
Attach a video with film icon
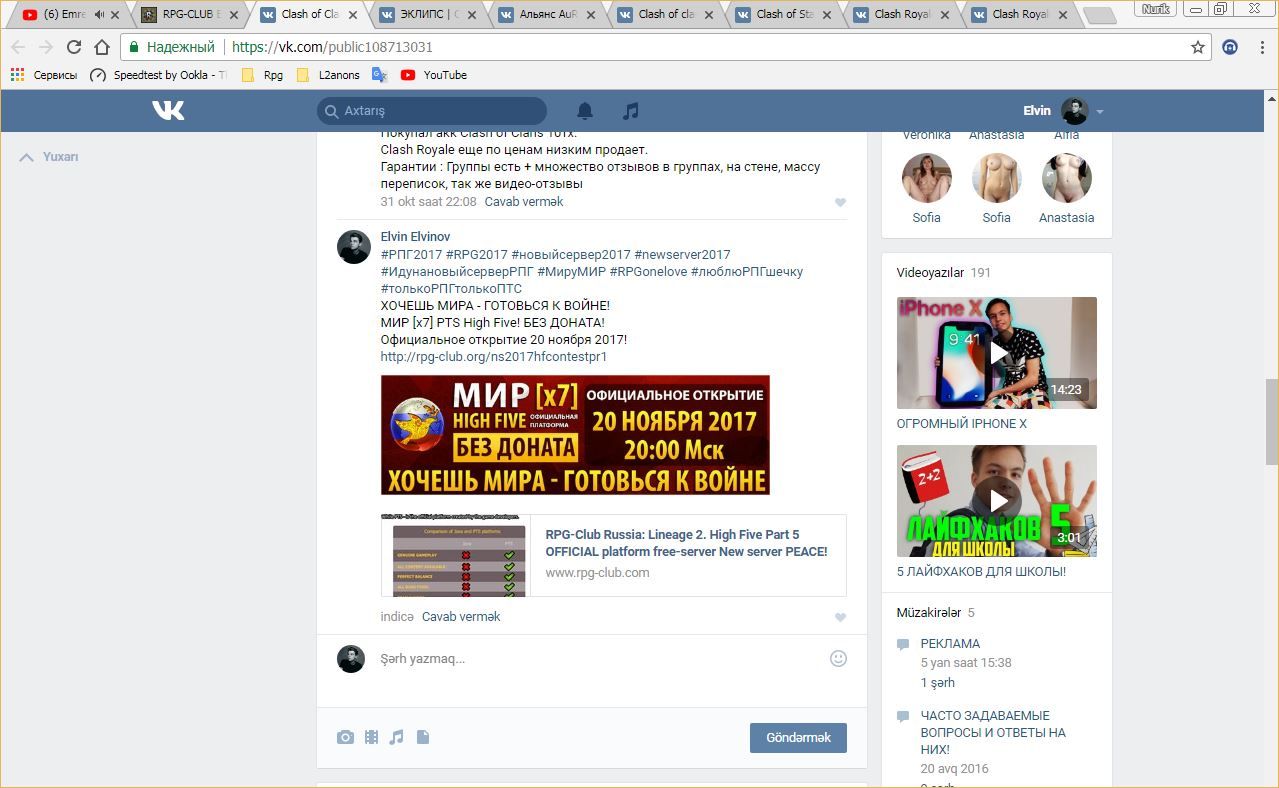point(371,737)
